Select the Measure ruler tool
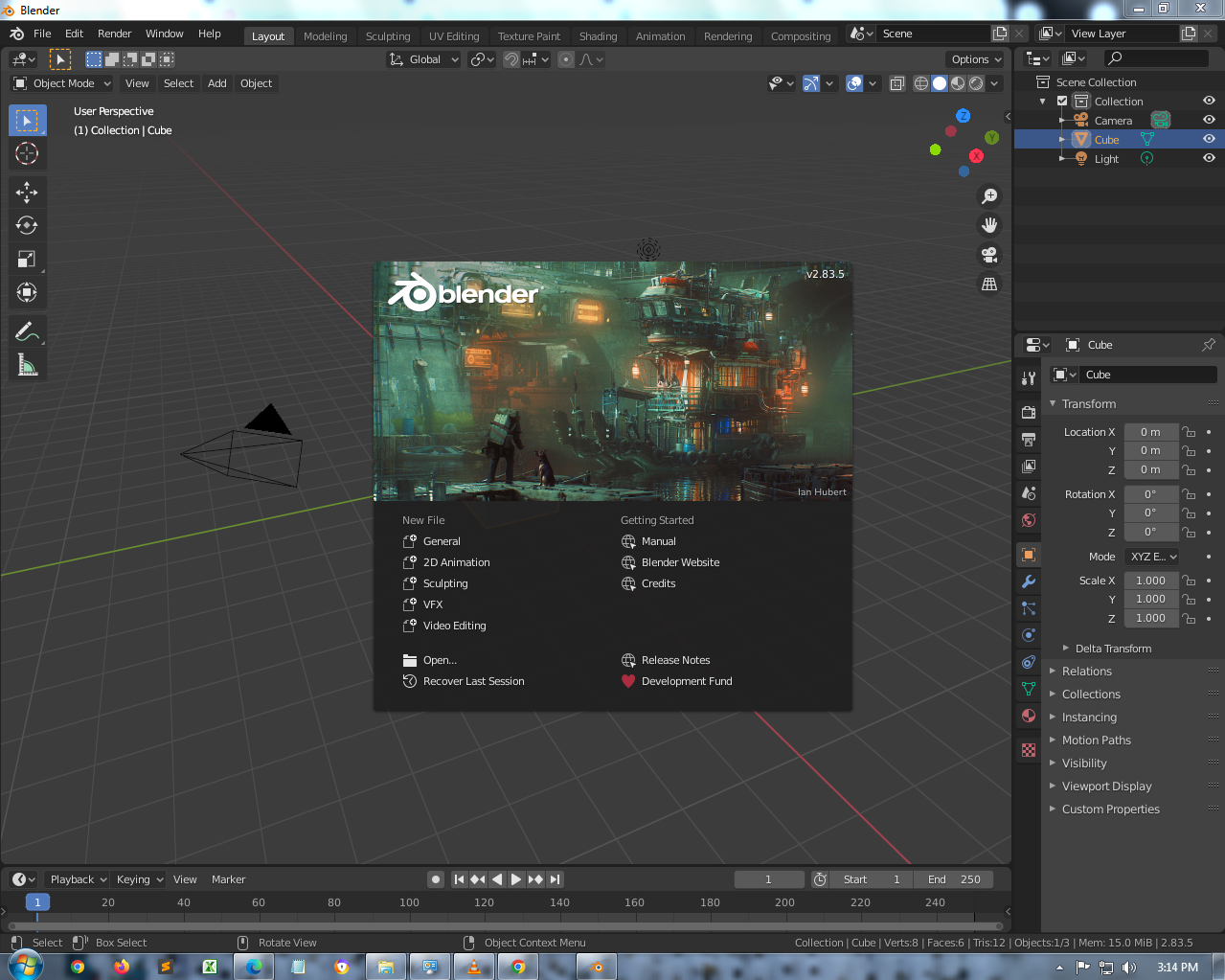This screenshot has height=980, width=1225. pos(27,365)
